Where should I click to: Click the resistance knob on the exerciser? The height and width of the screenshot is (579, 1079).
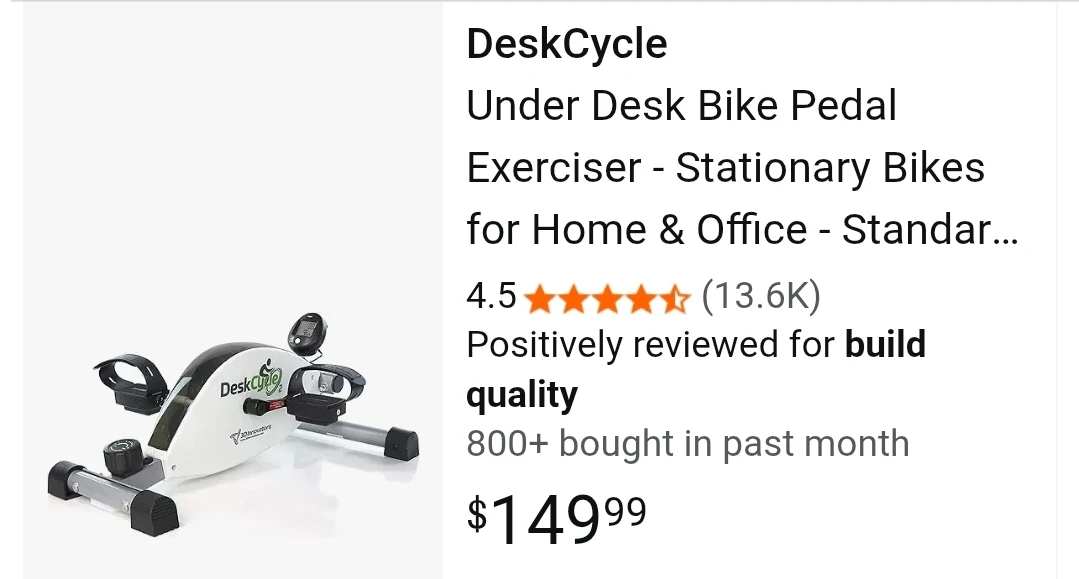pos(124,456)
